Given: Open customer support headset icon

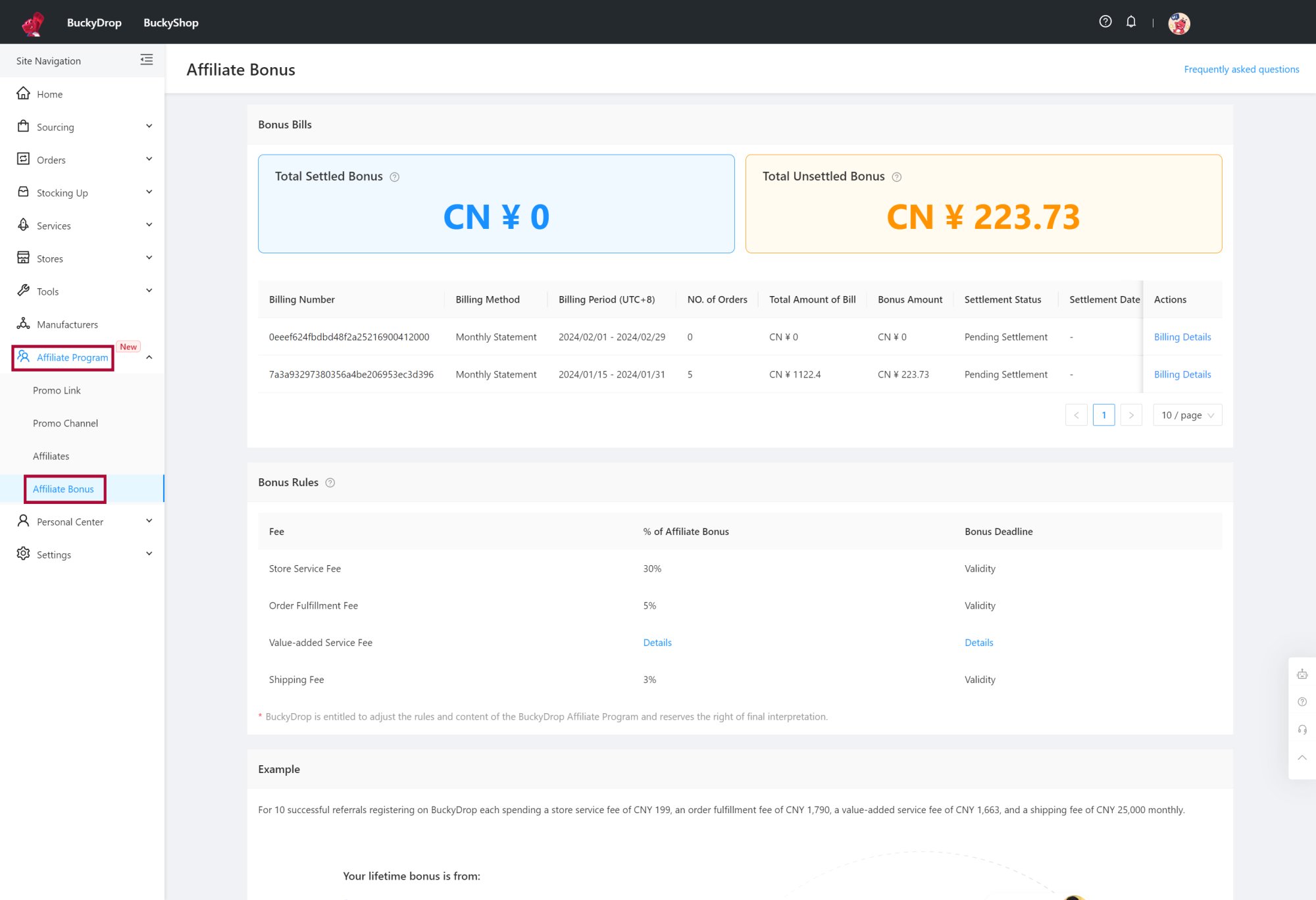Looking at the screenshot, I should [x=1302, y=730].
